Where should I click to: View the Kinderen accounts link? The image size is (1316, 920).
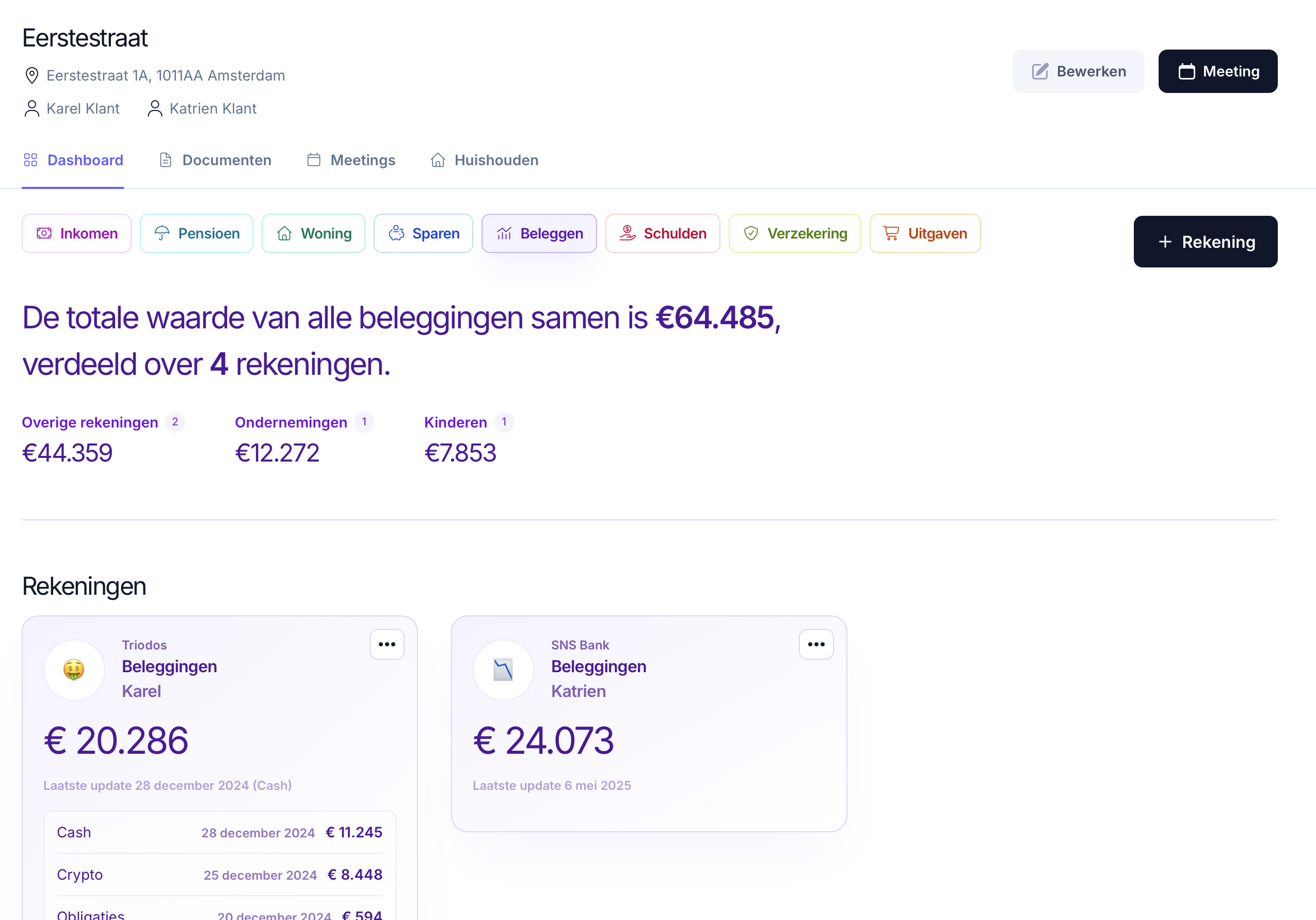(x=456, y=422)
